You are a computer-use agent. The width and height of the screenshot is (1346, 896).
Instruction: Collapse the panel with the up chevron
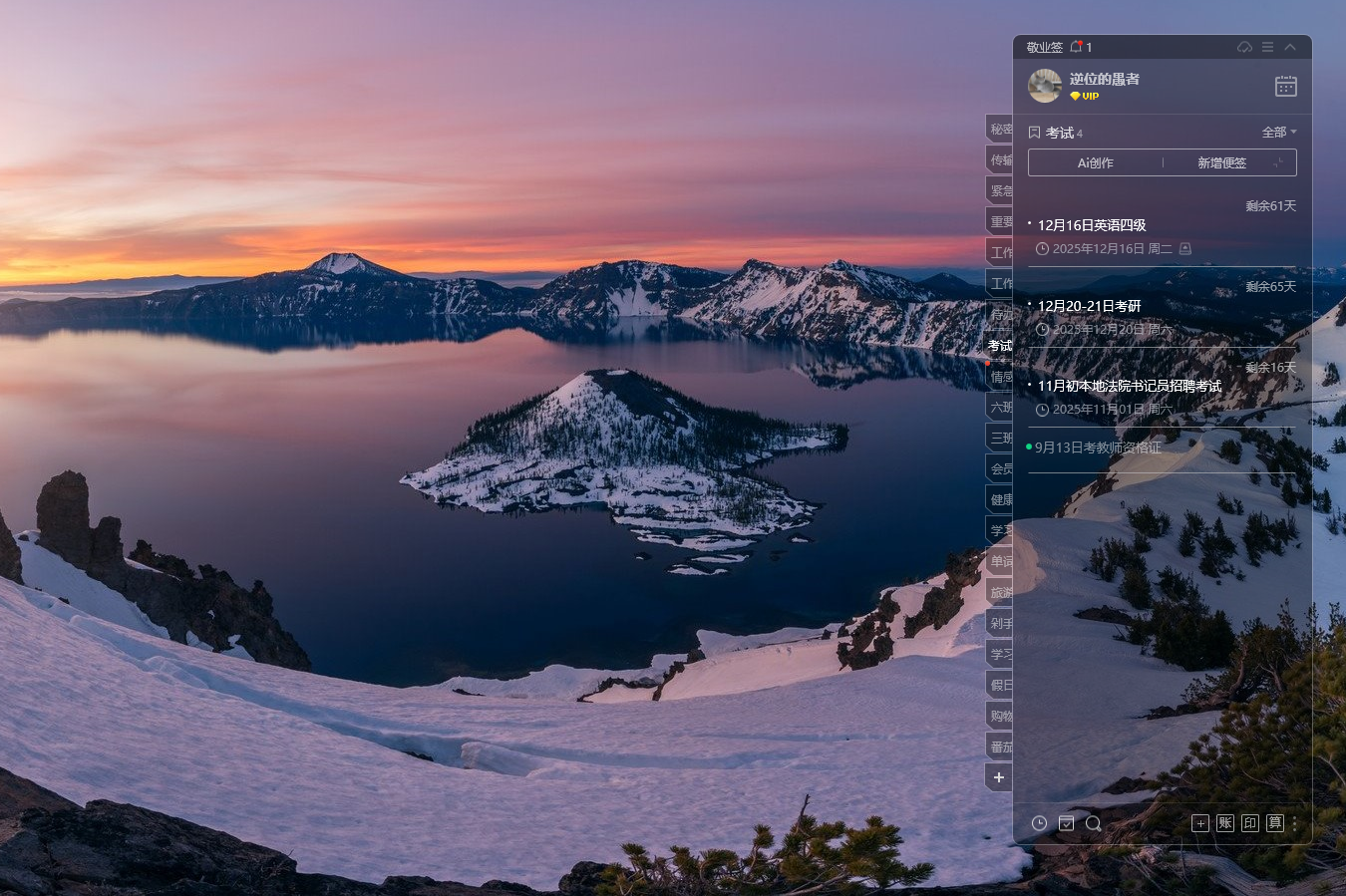[1290, 47]
